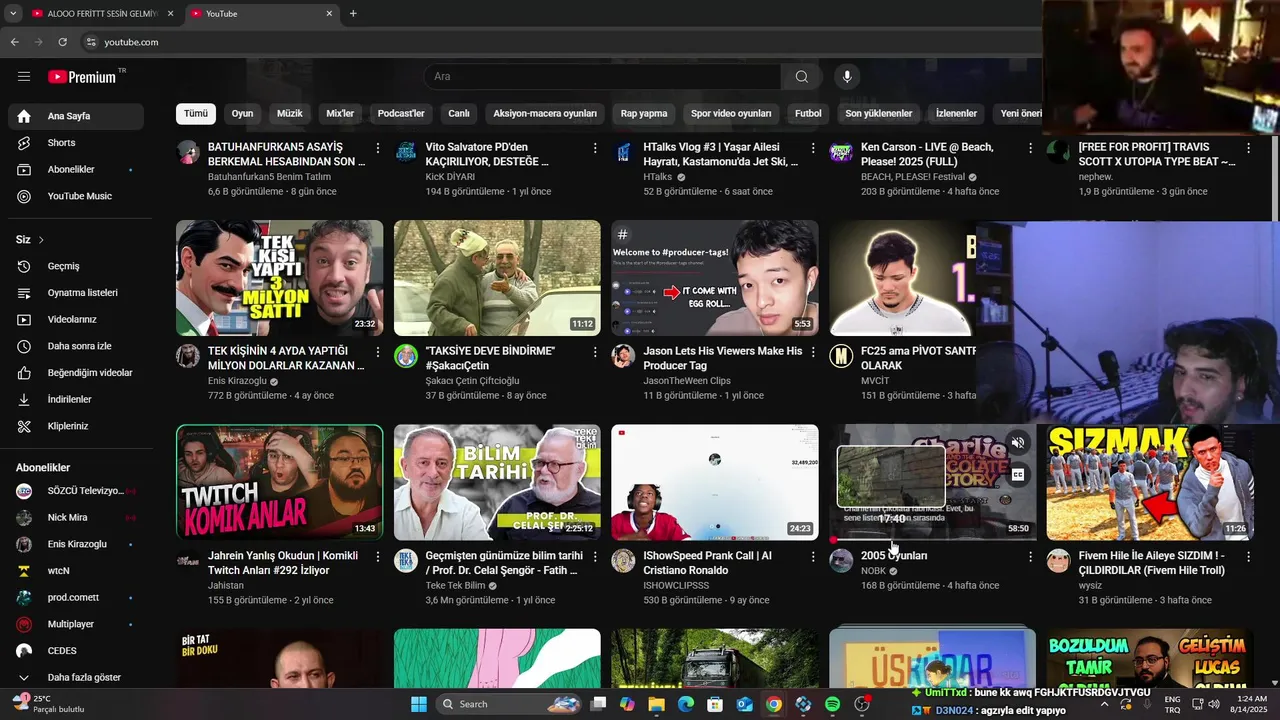1280x720 pixels.
Task: Click the search magnifier button
Action: pos(801,77)
